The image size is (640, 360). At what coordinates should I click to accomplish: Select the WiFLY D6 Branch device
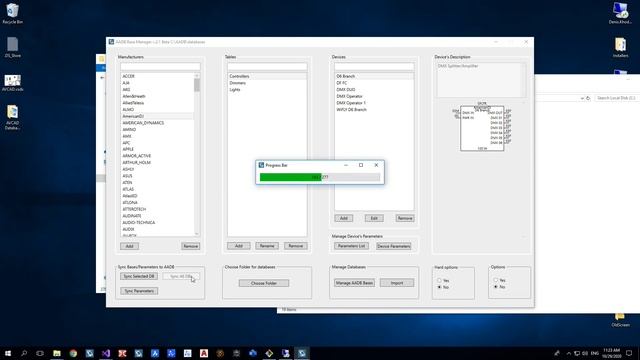pos(374,109)
